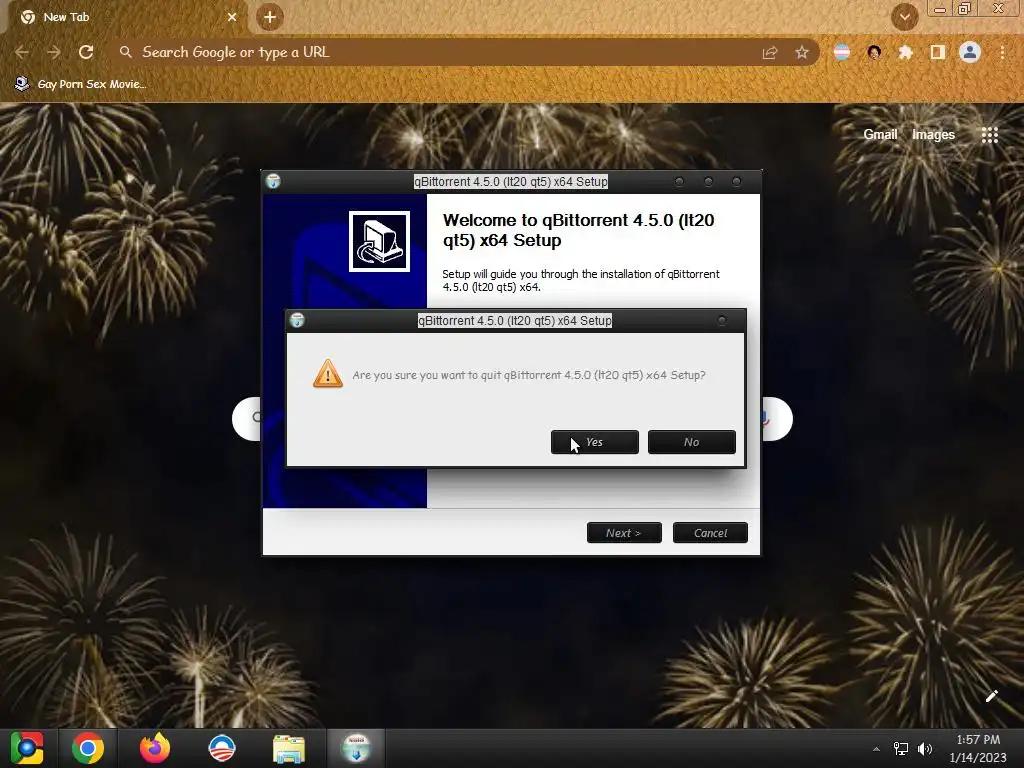The width and height of the screenshot is (1024, 768).
Task: Minimize the qBittorrent Setup window
Action: [x=679, y=182]
